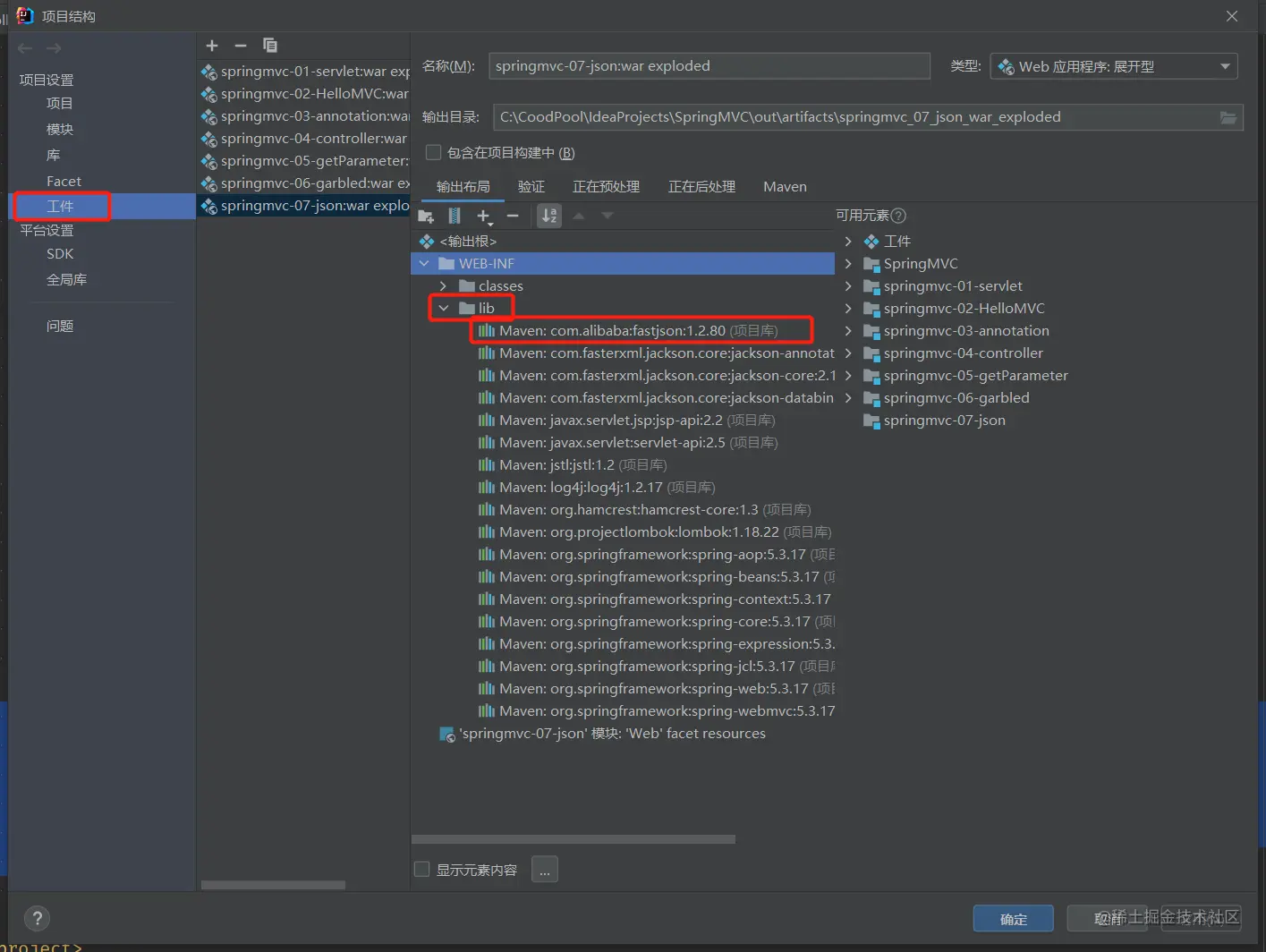The height and width of the screenshot is (952, 1266).
Task: Expand the SpringMVC available element
Action: (x=848, y=264)
